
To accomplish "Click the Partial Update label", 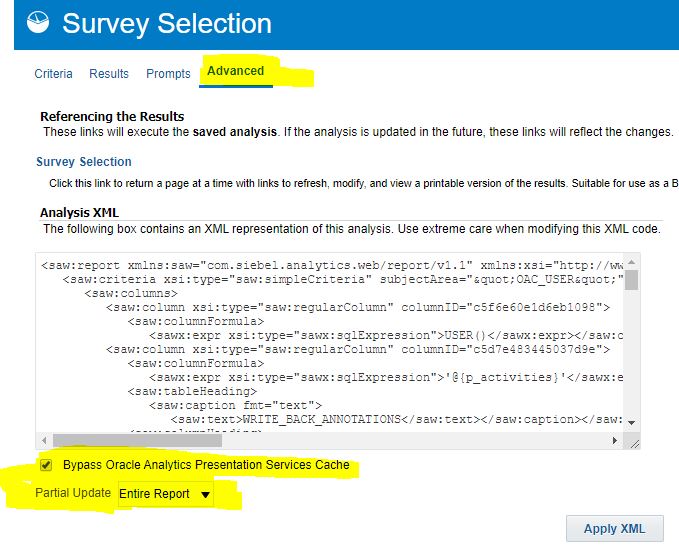I will point(73,494).
